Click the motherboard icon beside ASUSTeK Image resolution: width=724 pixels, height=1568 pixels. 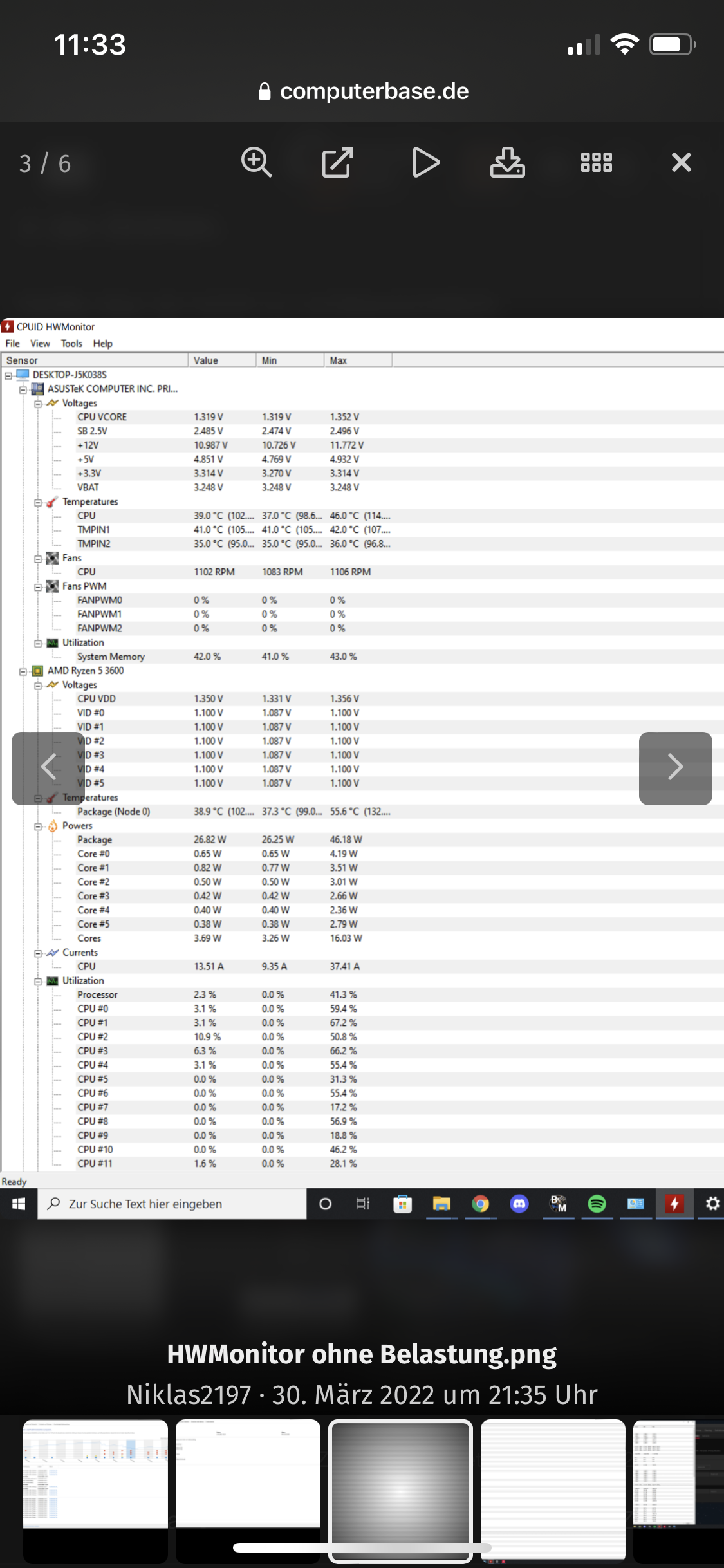click(x=37, y=389)
